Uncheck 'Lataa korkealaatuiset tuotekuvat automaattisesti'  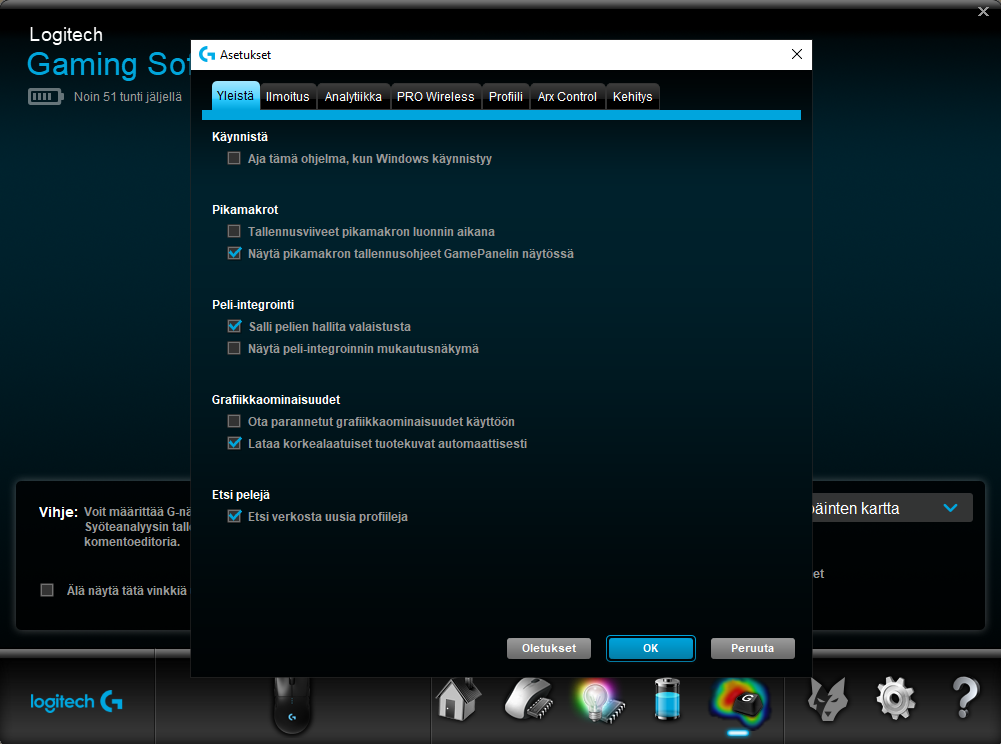[x=234, y=443]
